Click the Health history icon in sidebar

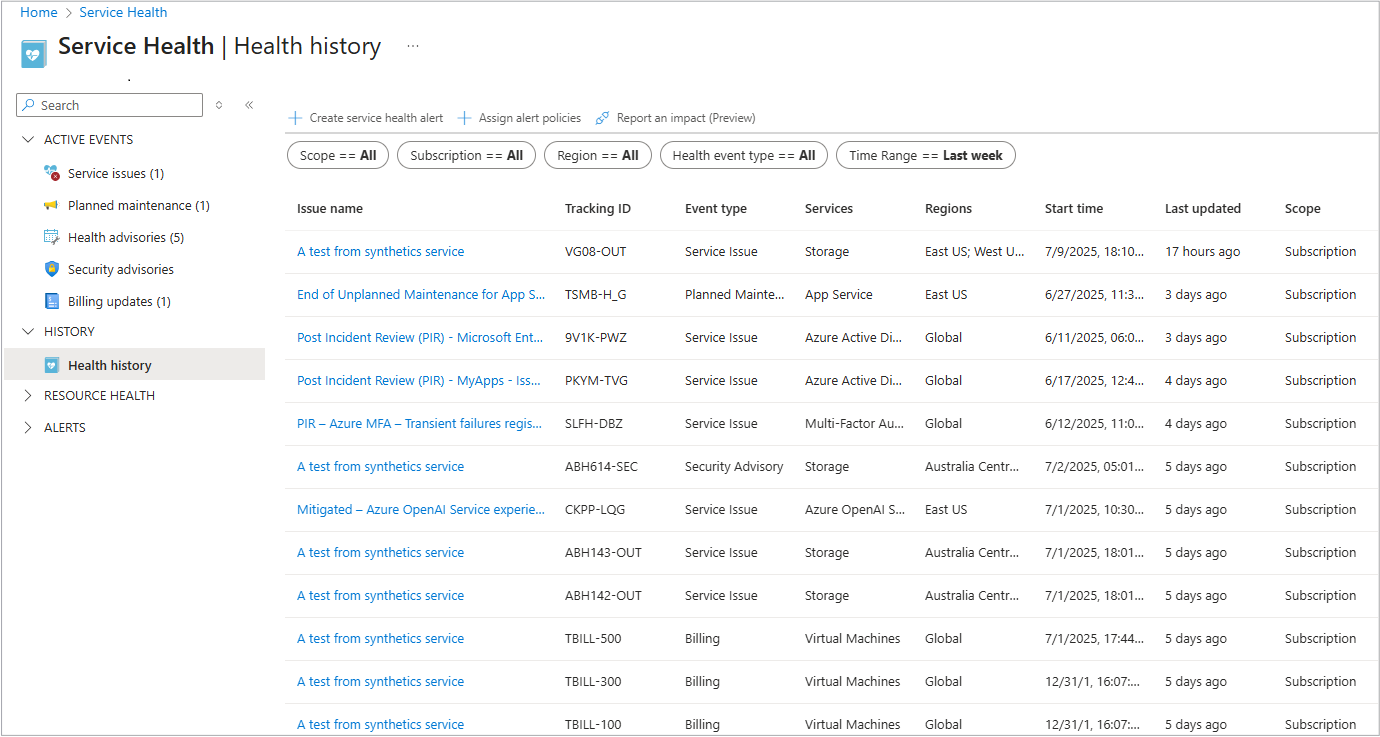[52, 365]
